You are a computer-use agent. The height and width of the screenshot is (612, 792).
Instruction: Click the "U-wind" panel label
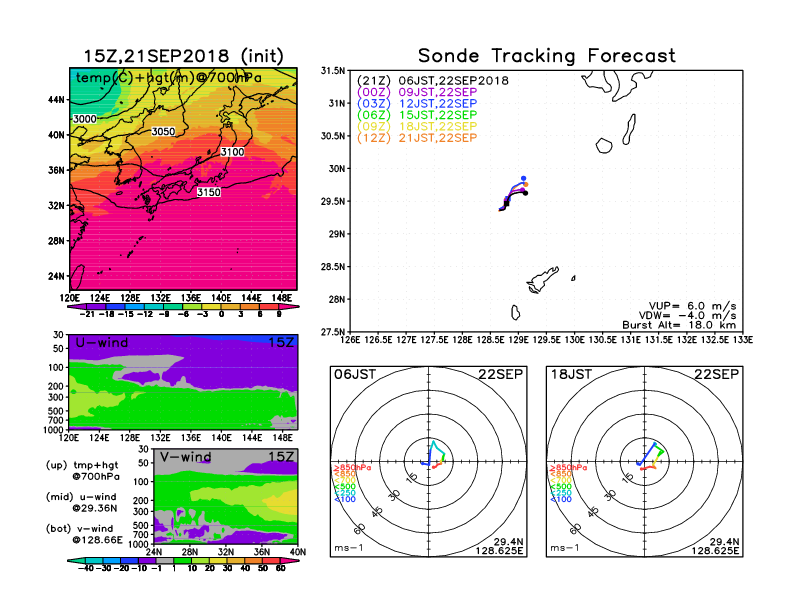[102, 343]
